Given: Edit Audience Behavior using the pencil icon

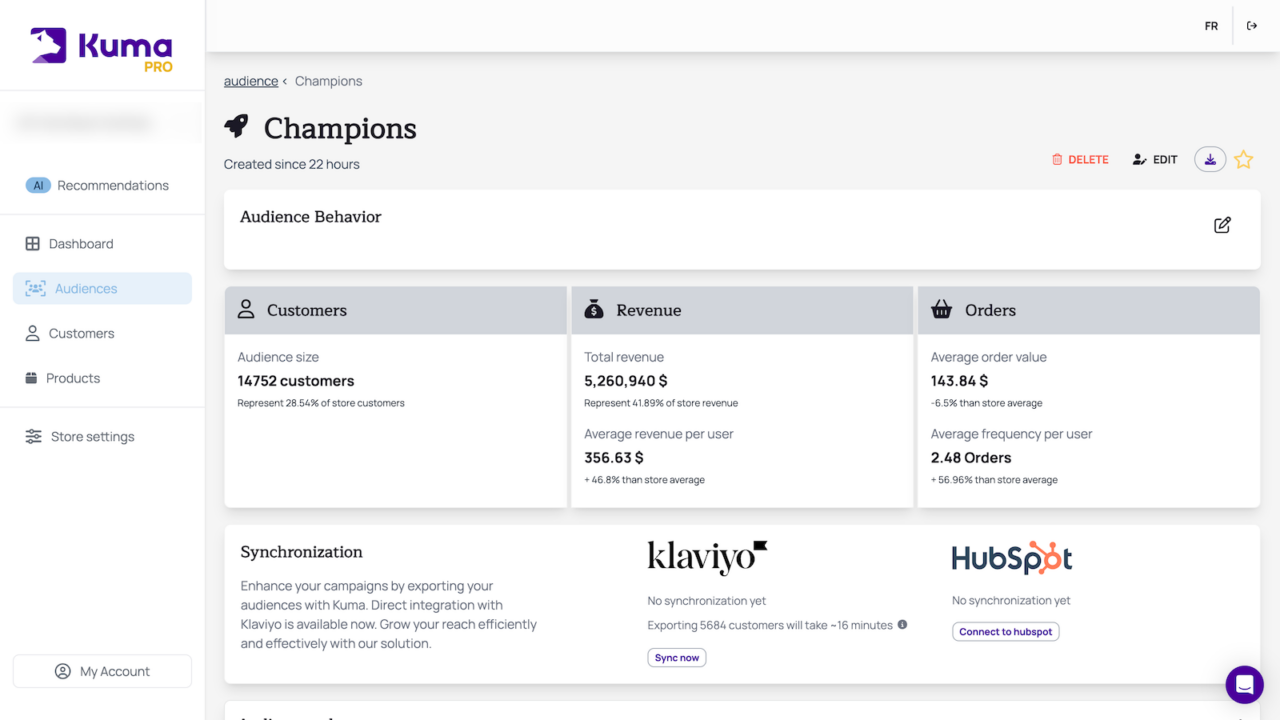Looking at the screenshot, I should click(x=1221, y=225).
